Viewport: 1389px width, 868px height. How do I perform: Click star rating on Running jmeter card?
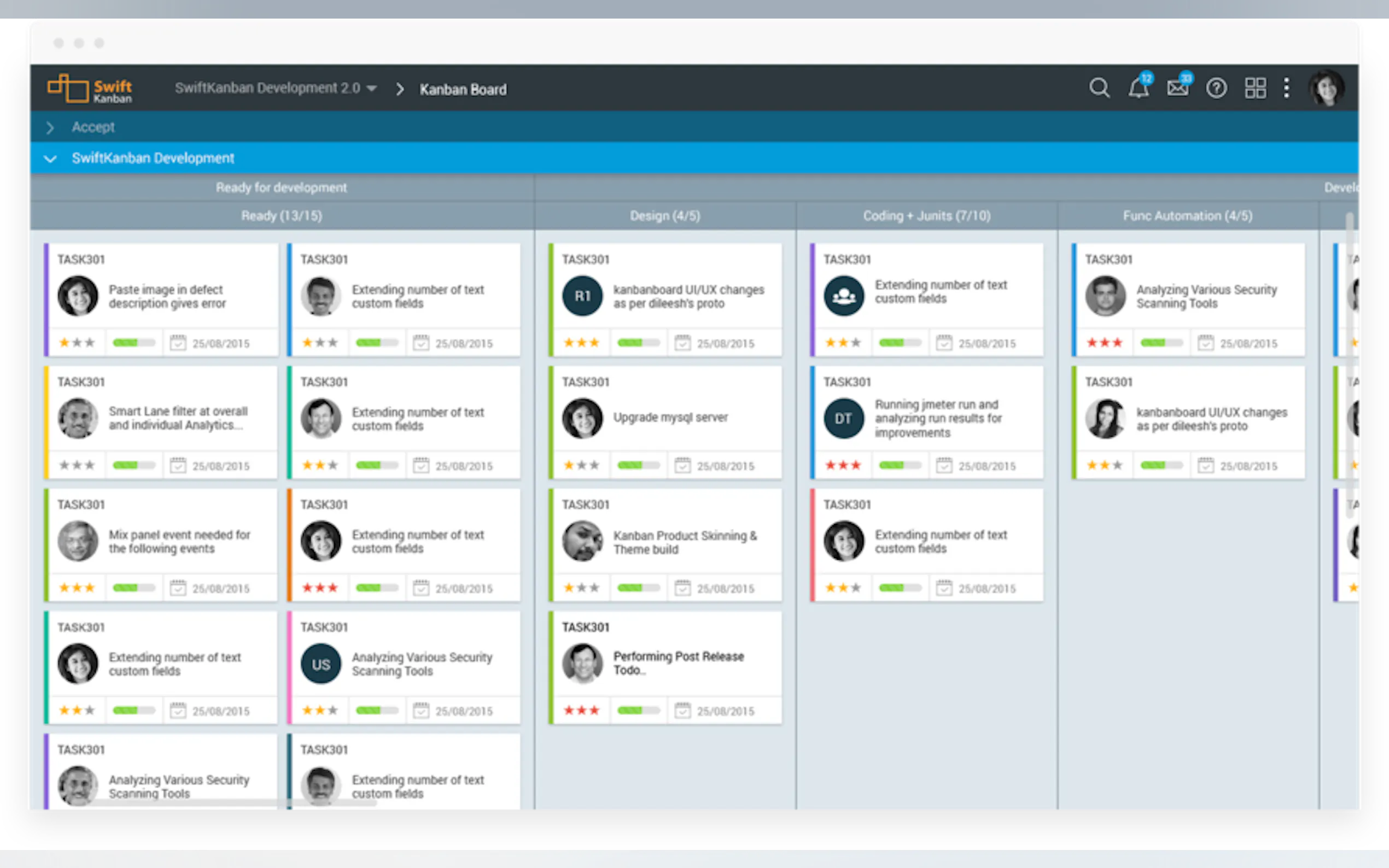[x=843, y=466]
